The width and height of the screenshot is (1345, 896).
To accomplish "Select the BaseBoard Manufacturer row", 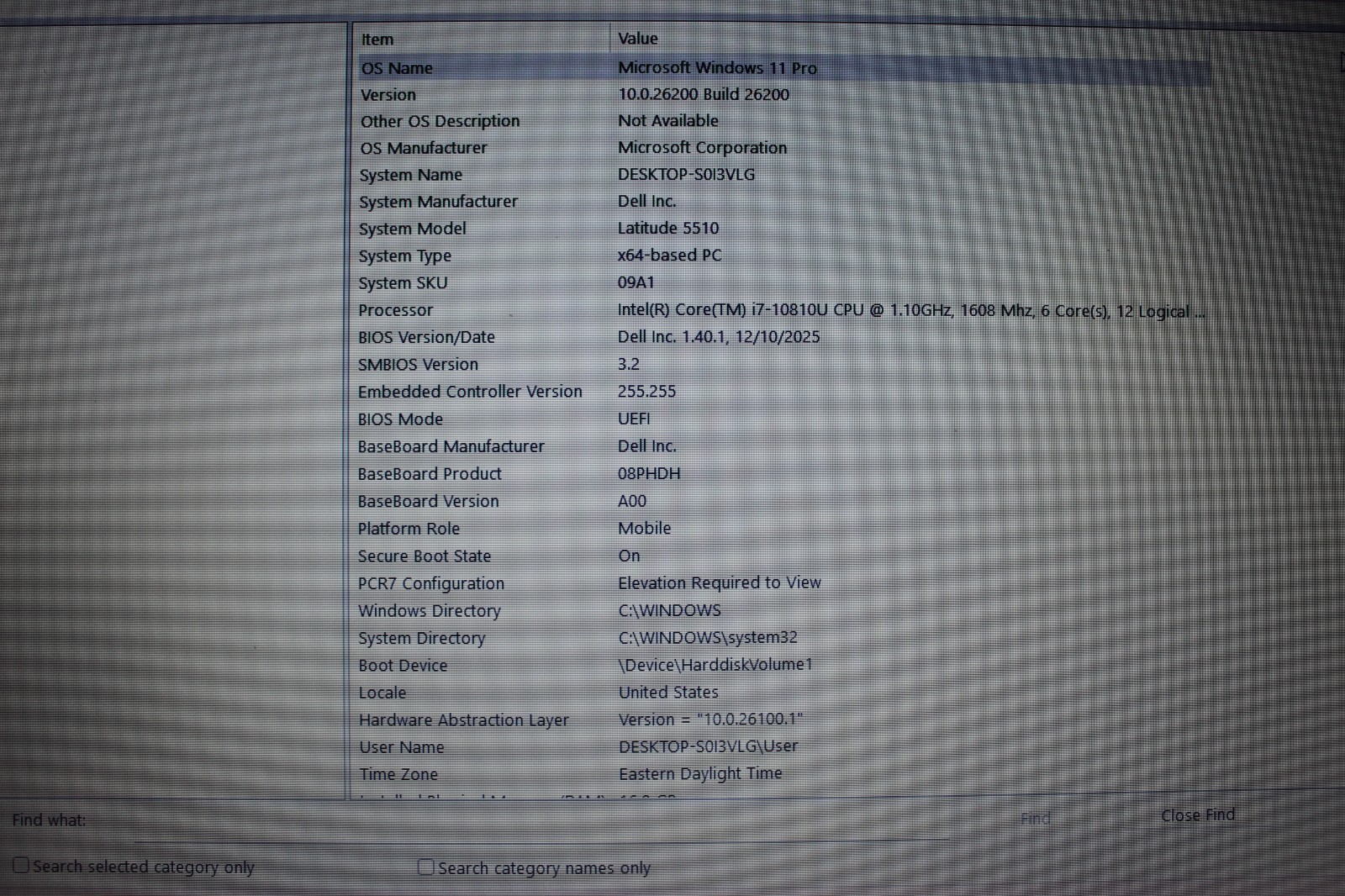I will [x=783, y=446].
